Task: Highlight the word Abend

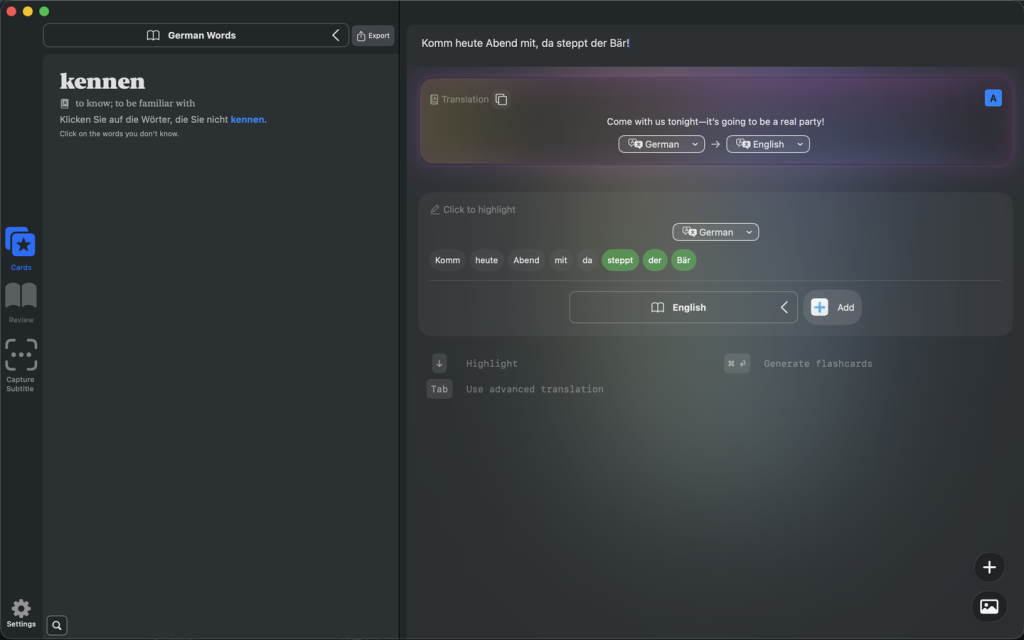Action: (x=526, y=261)
